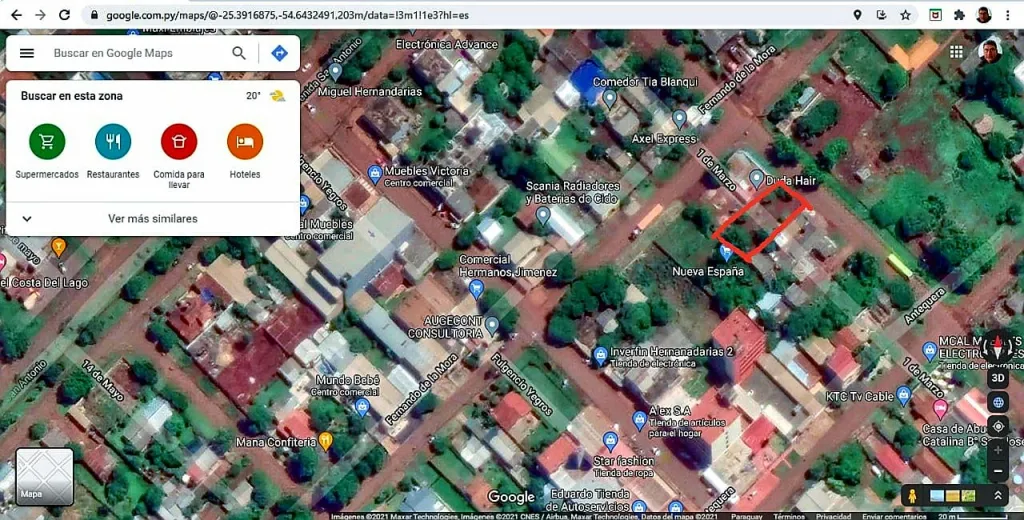
Task: Open the Google Maps hamburger menu
Action: tap(27, 53)
